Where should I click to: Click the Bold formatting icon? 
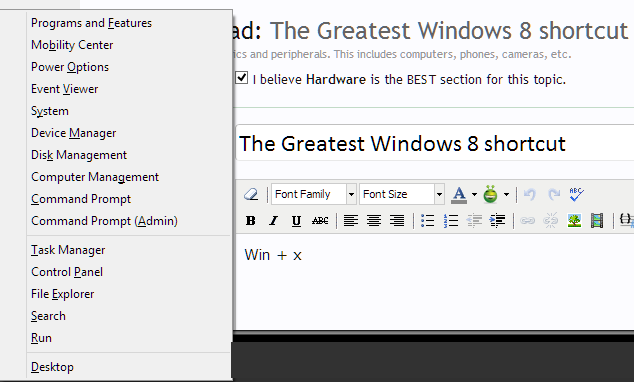(251, 221)
